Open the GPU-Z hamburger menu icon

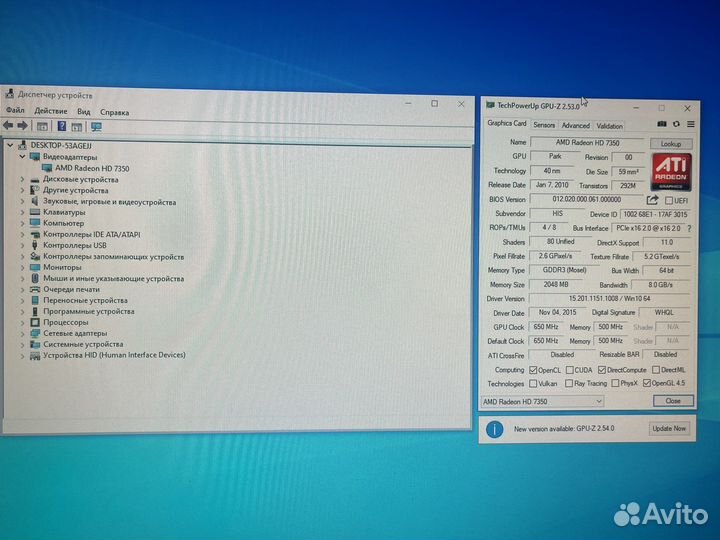[x=689, y=124]
